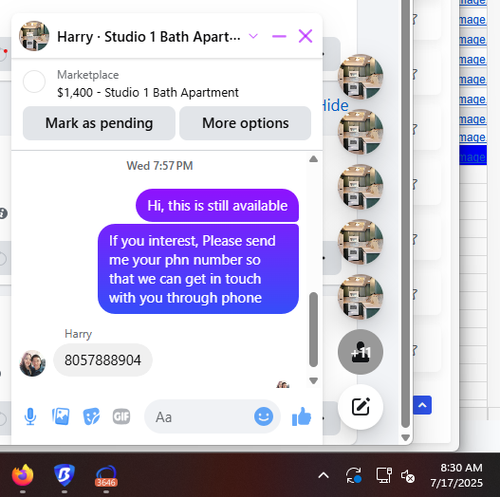Screen dimensions: 500x497
Task: Click the sync tray icon
Action: (x=353, y=476)
